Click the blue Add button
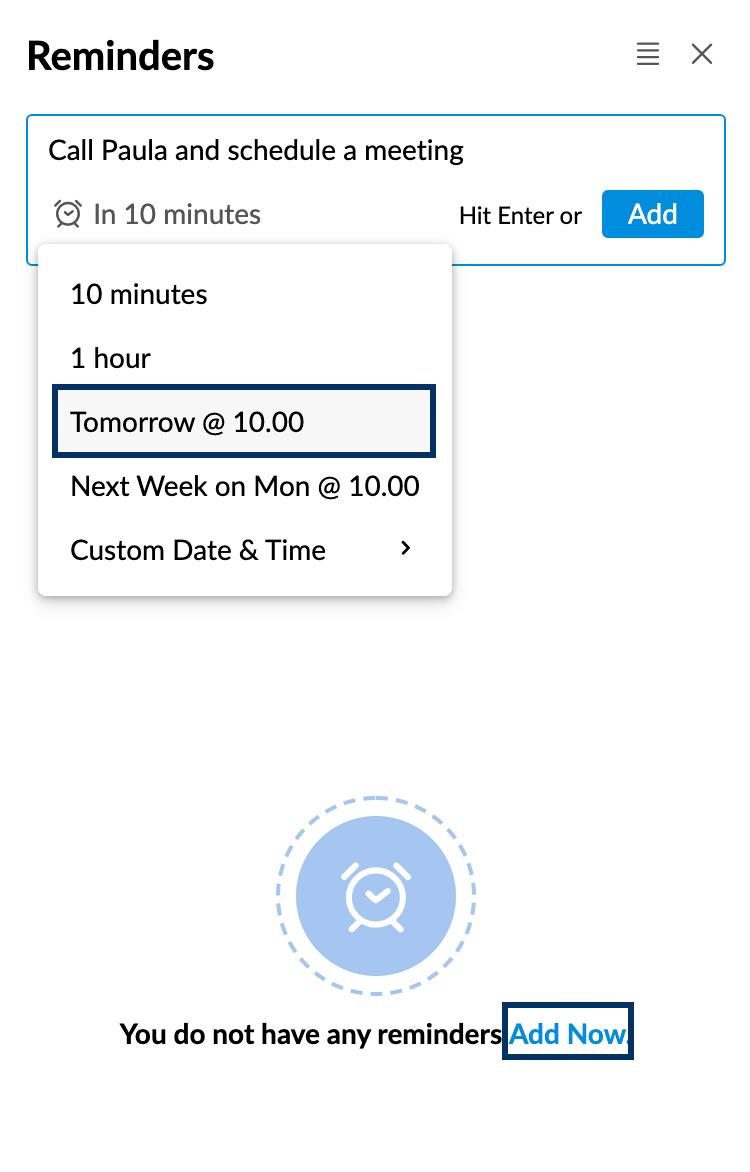 [652, 213]
